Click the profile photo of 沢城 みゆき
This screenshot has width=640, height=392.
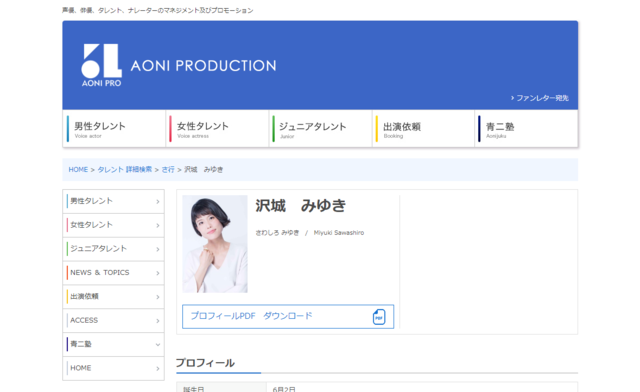[x=215, y=244]
